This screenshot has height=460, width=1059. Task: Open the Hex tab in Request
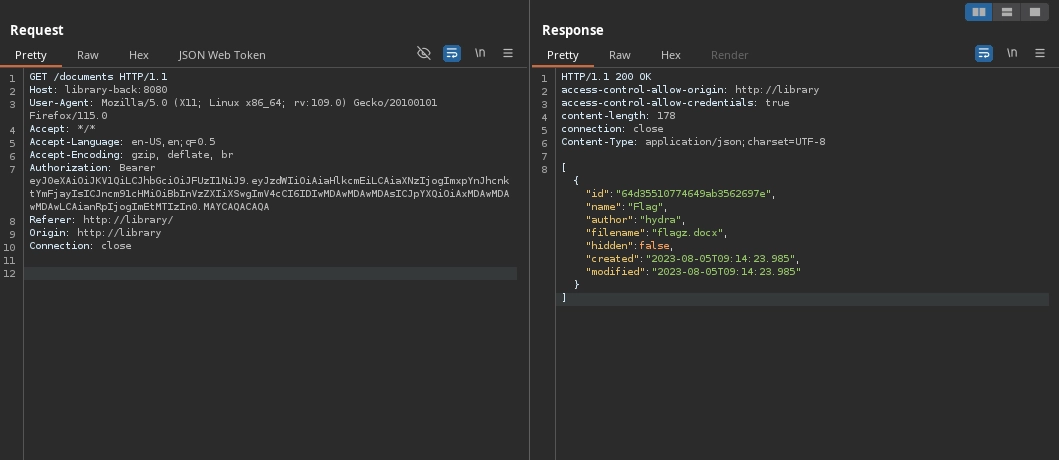(x=139, y=55)
